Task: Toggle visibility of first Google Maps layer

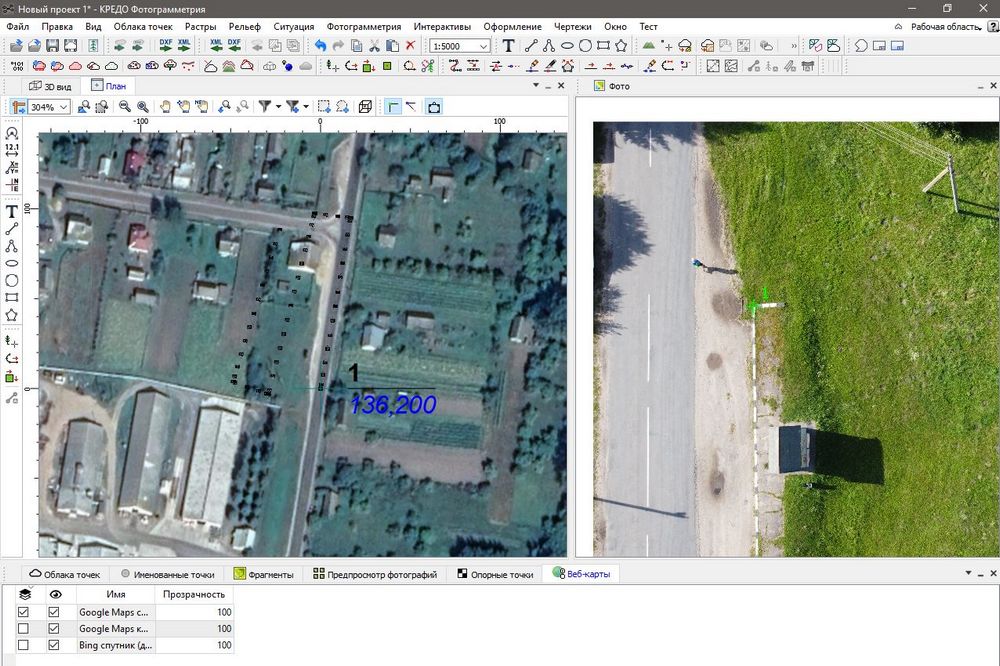Action: coord(55,612)
